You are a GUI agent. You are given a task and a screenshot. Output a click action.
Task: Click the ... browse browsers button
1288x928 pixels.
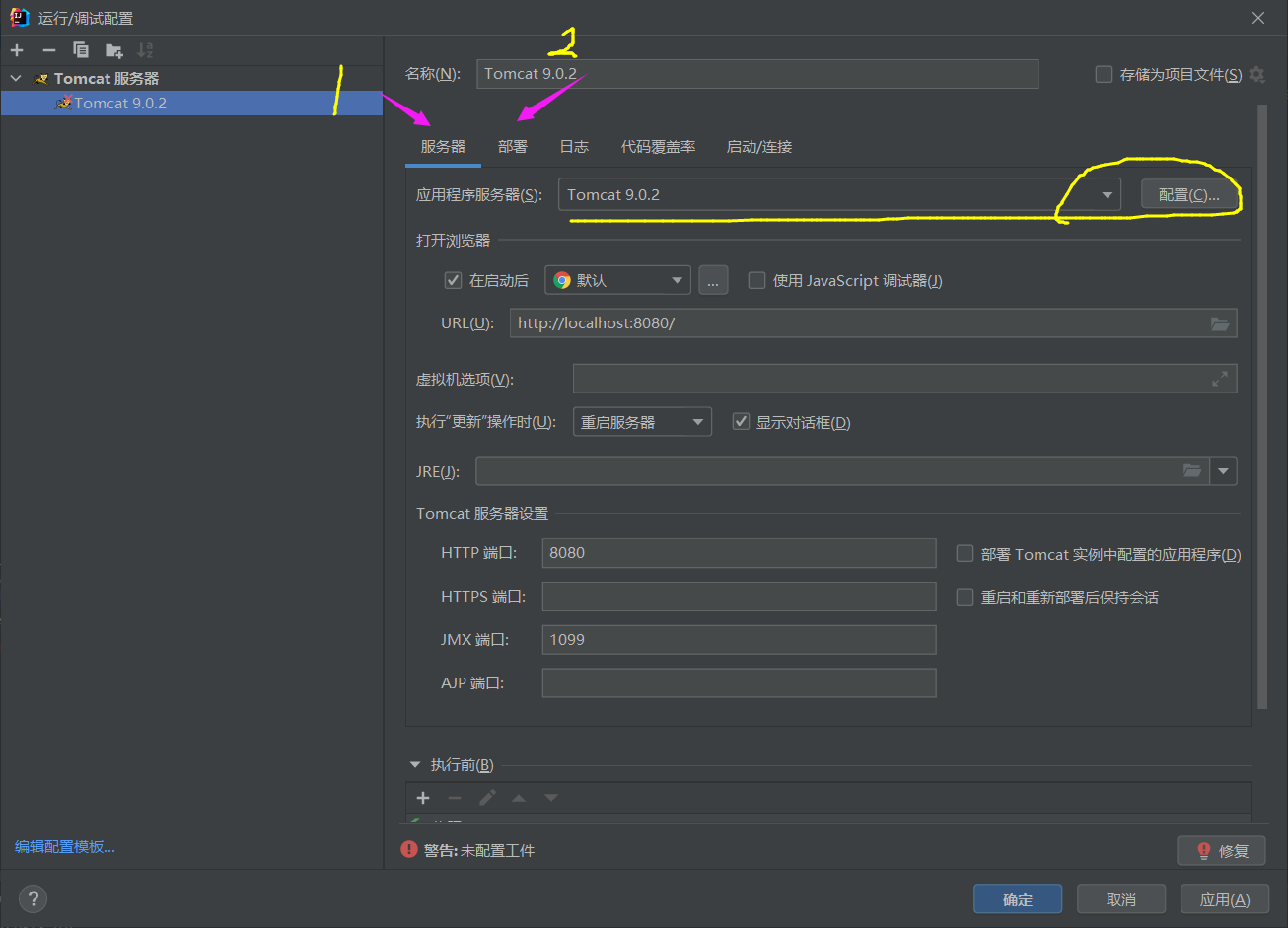tap(713, 280)
